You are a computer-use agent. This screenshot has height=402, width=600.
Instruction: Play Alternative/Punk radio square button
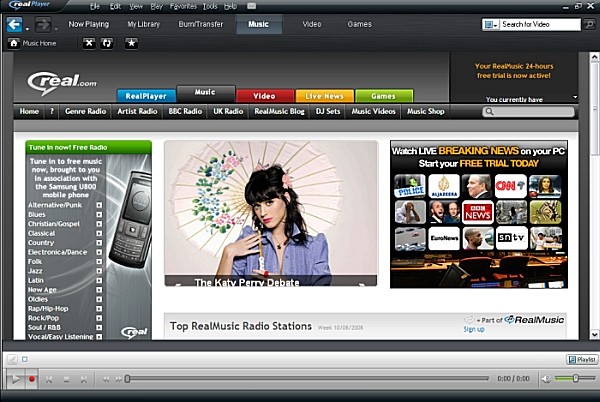click(99, 205)
